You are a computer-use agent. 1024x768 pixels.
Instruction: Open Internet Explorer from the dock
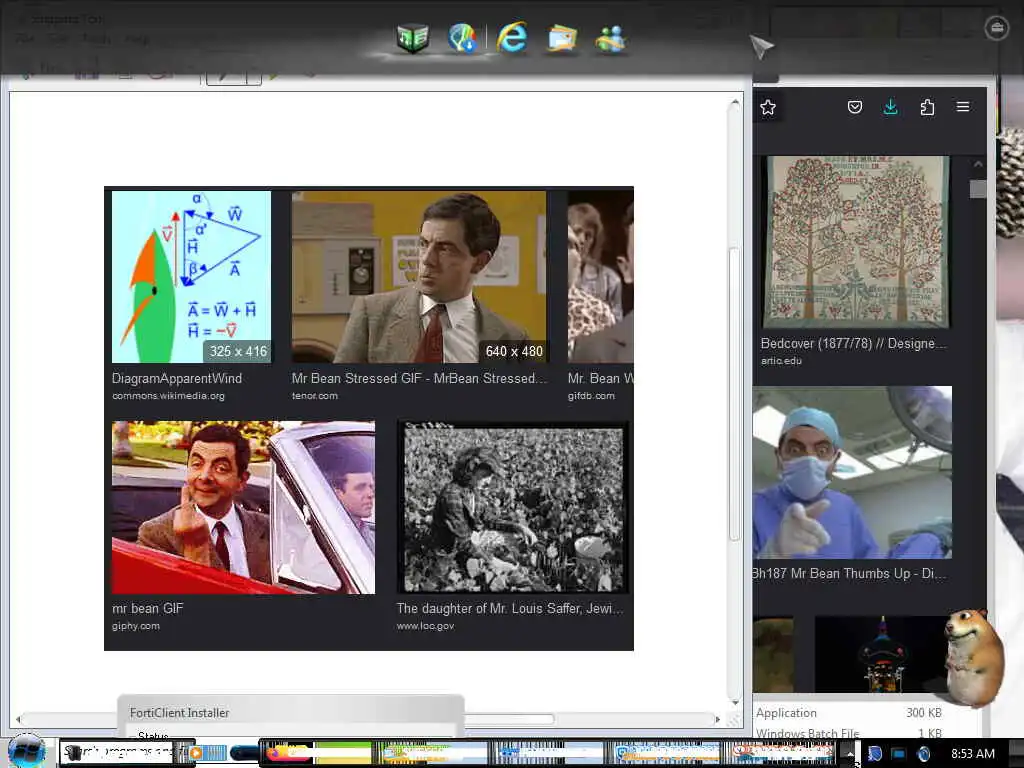point(512,37)
